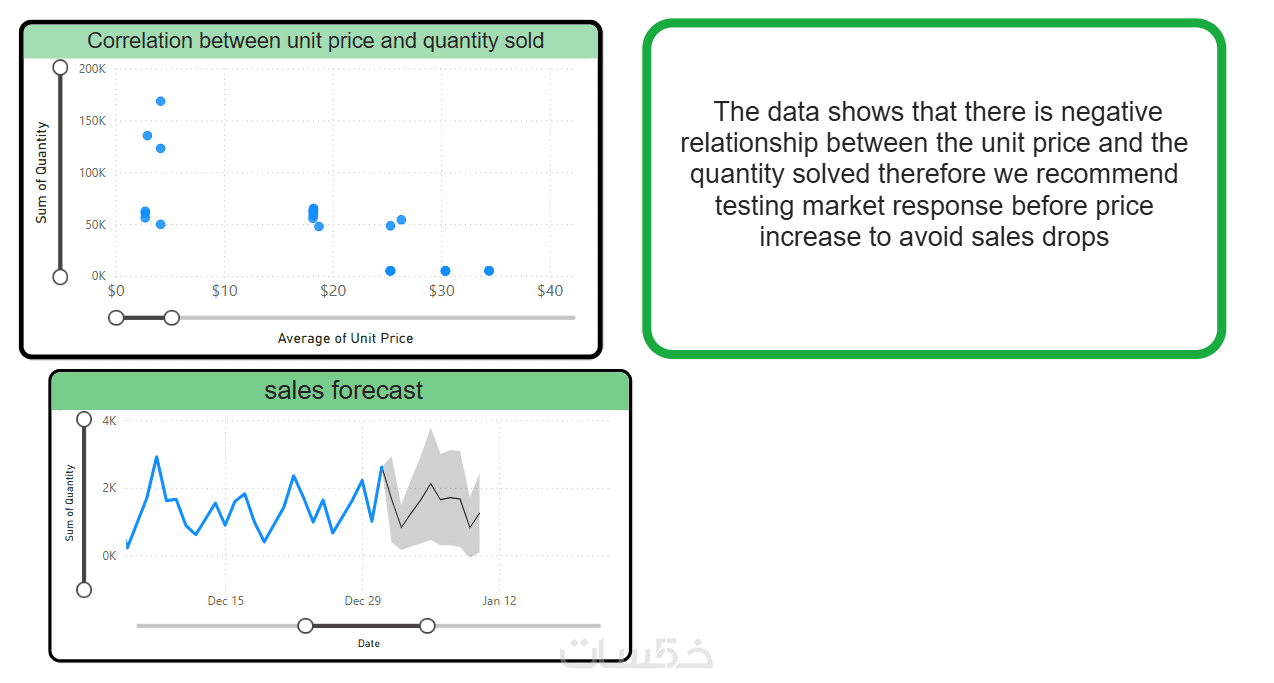Click the 'Correlation between unit price and quantity sold' title
1274x683 pixels.
tap(315, 41)
